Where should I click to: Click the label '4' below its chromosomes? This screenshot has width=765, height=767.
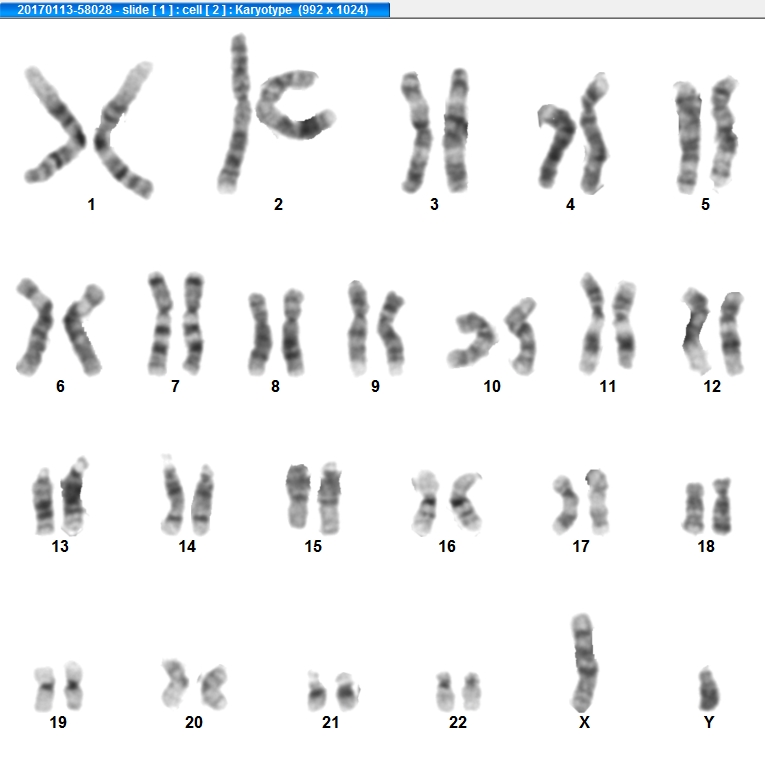pyautogui.click(x=570, y=204)
